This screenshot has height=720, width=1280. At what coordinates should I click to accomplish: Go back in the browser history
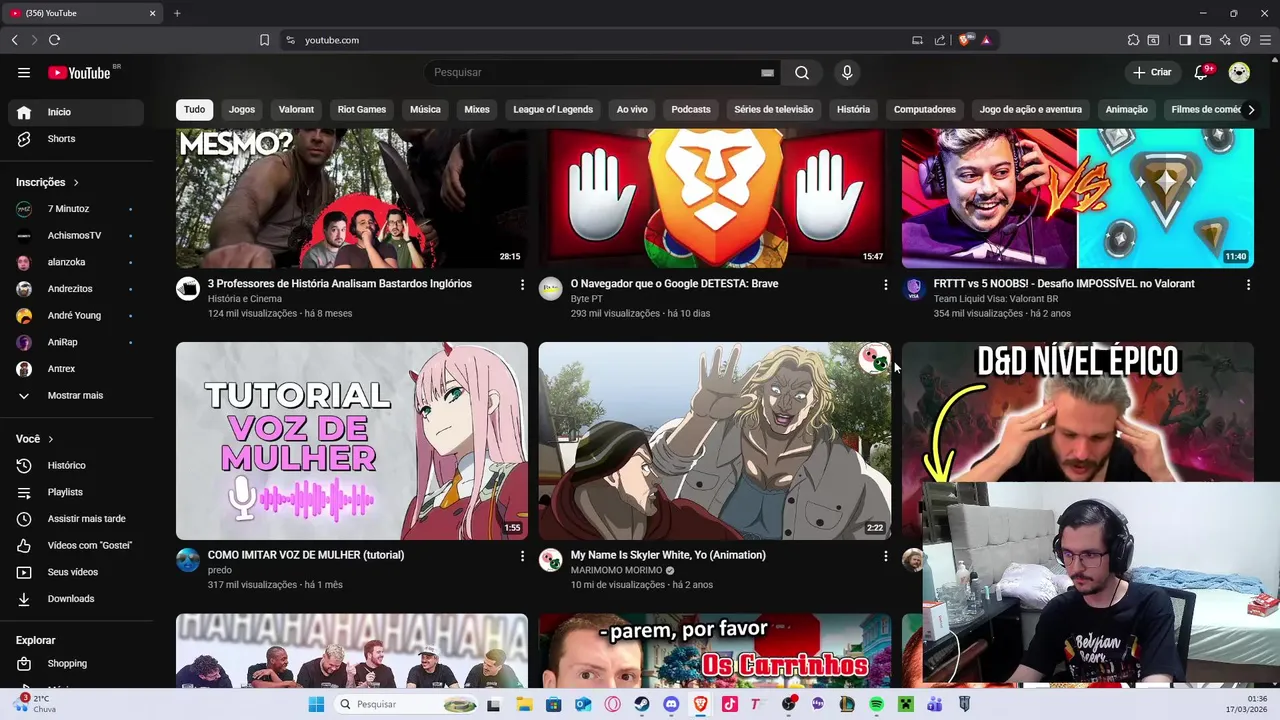click(x=14, y=40)
